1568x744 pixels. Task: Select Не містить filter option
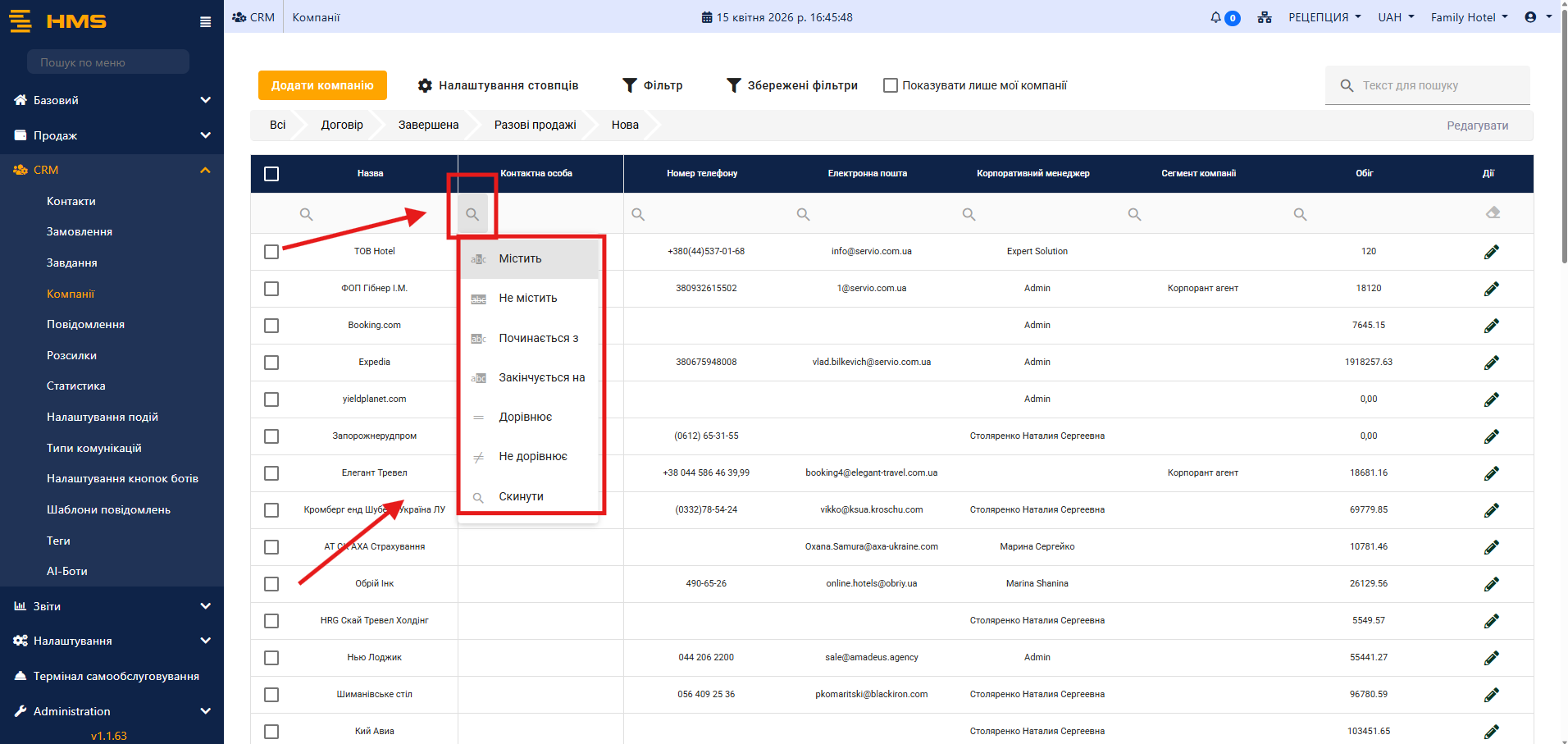click(x=527, y=298)
